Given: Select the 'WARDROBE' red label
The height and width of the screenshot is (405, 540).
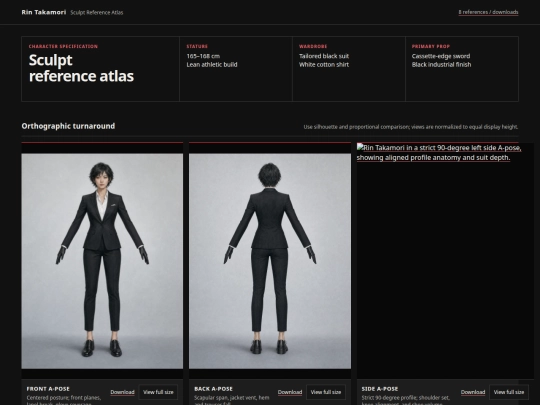Looking at the screenshot, I should tap(313, 46).
